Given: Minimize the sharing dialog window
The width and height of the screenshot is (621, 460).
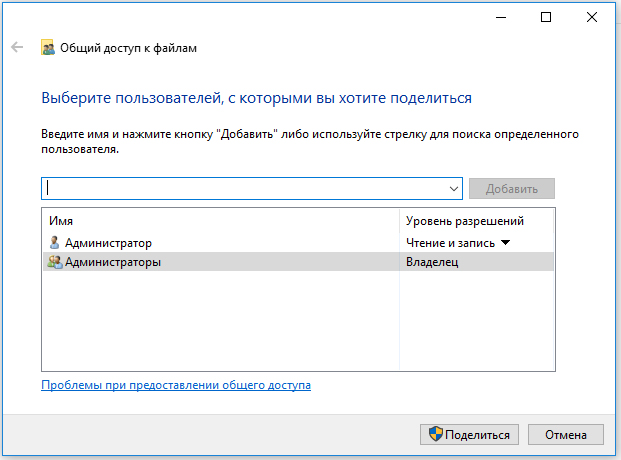Looking at the screenshot, I should (x=501, y=17).
